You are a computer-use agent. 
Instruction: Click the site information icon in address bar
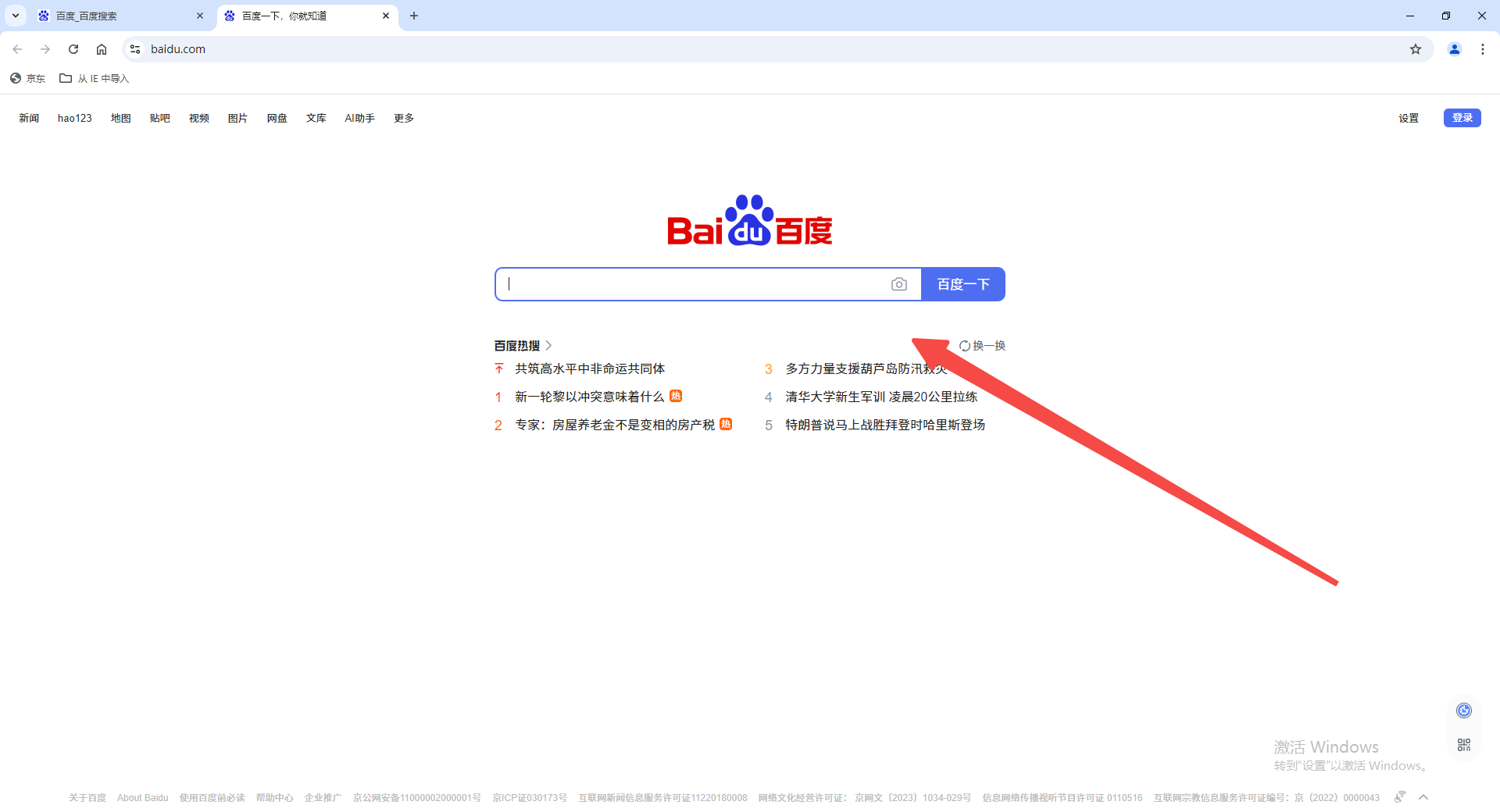[135, 49]
